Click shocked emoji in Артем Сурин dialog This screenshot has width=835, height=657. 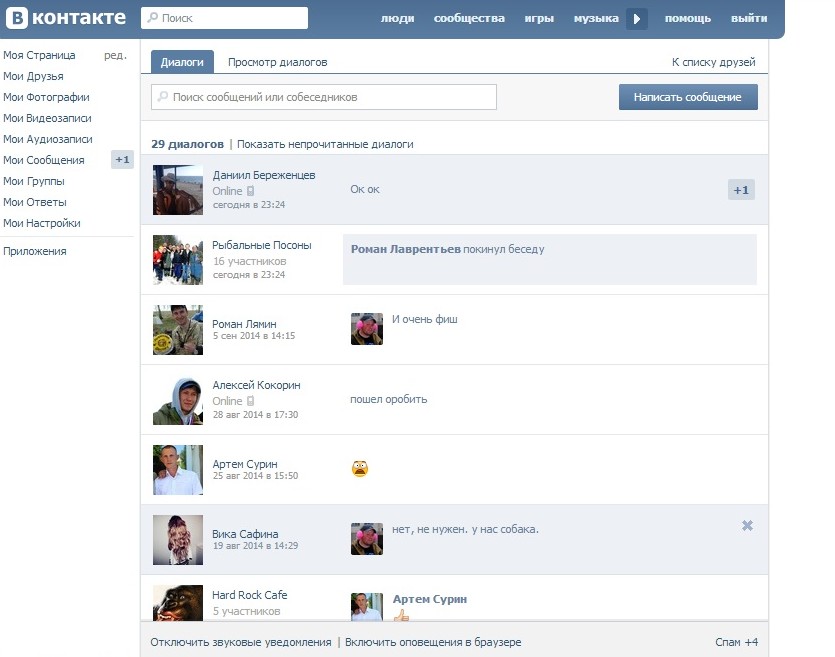[360, 469]
